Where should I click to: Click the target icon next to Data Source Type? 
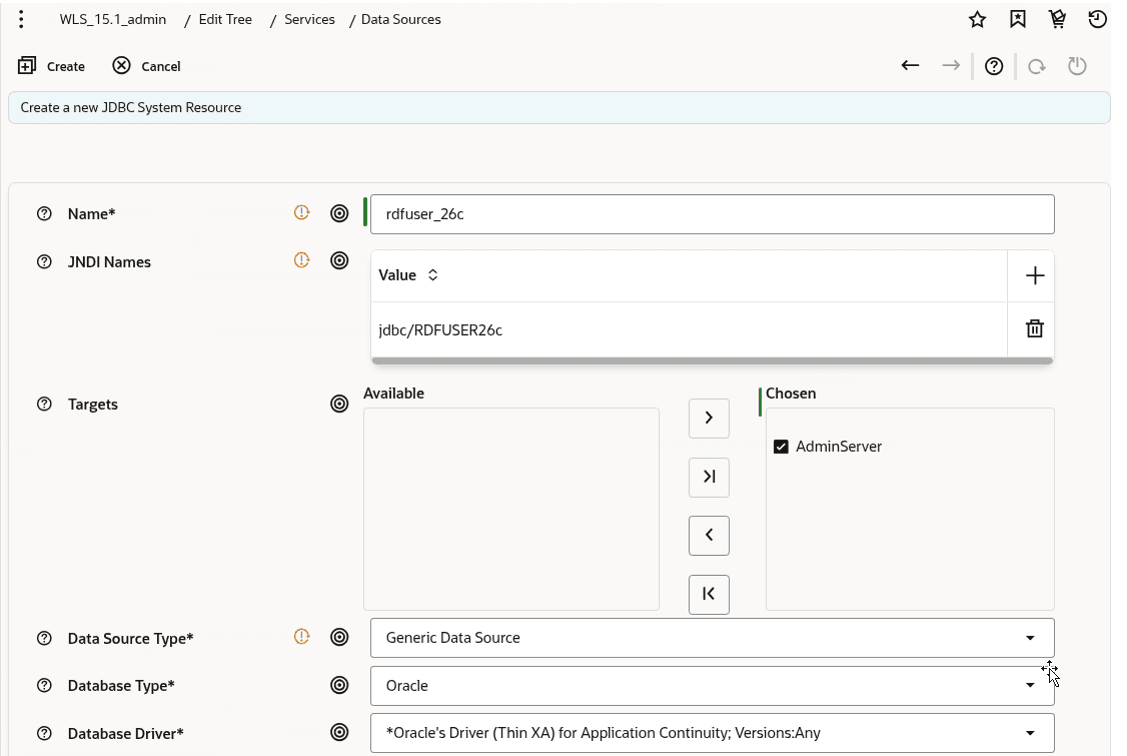click(339, 637)
